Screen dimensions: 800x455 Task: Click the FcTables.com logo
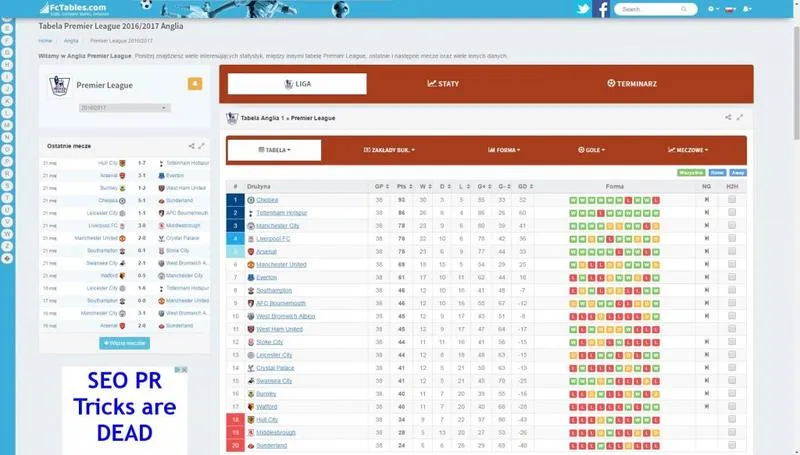[74, 9]
